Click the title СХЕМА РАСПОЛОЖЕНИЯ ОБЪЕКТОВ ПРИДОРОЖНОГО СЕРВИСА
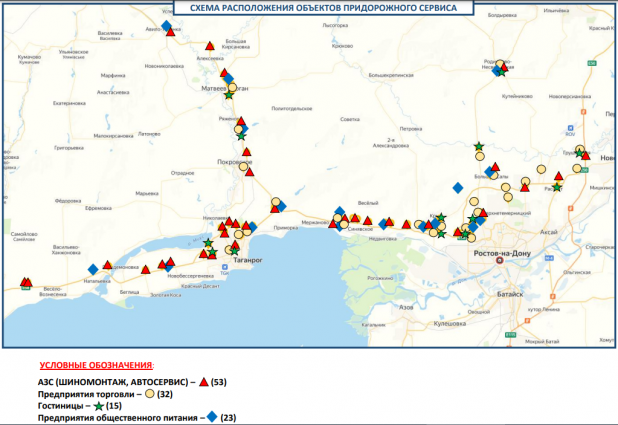The image size is (618, 425). tap(323, 8)
